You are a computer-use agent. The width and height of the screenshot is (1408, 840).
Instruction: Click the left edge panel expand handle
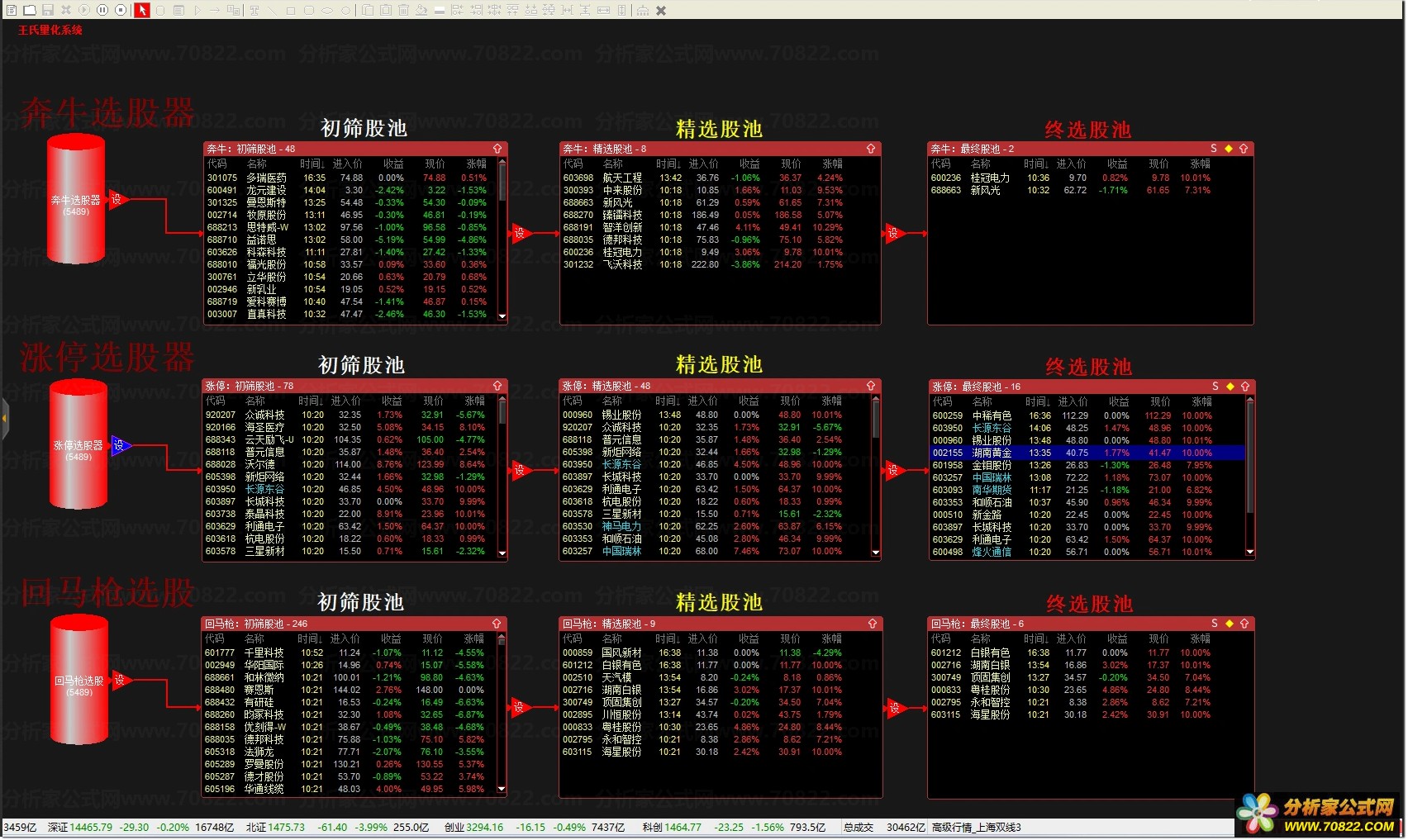point(4,419)
